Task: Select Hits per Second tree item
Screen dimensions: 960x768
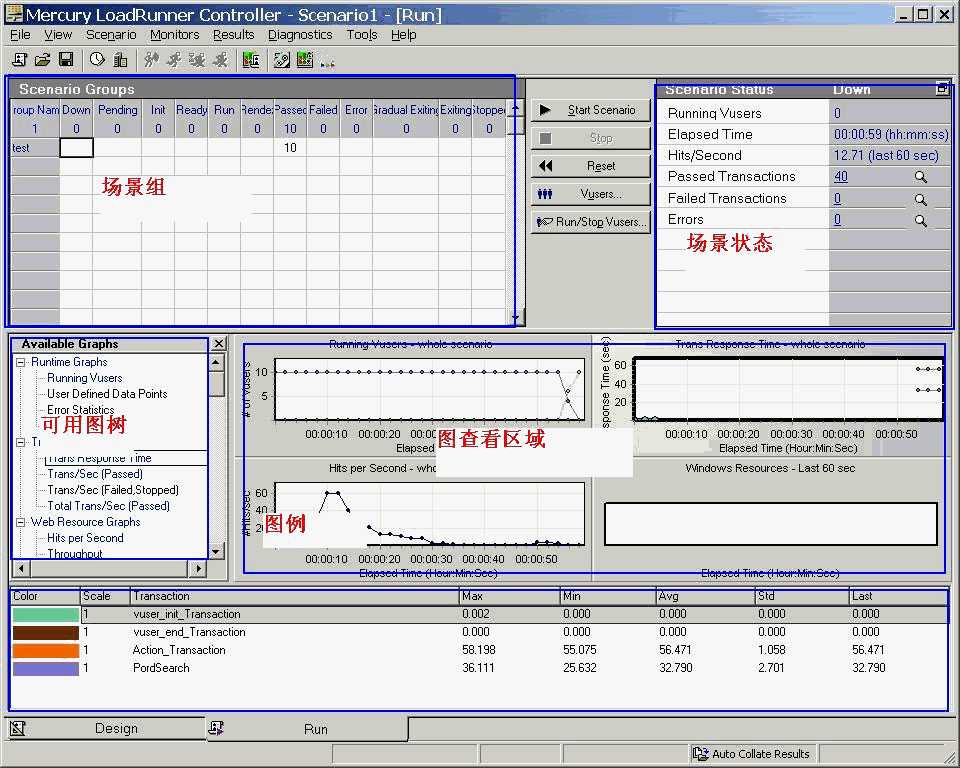Action: [85, 538]
